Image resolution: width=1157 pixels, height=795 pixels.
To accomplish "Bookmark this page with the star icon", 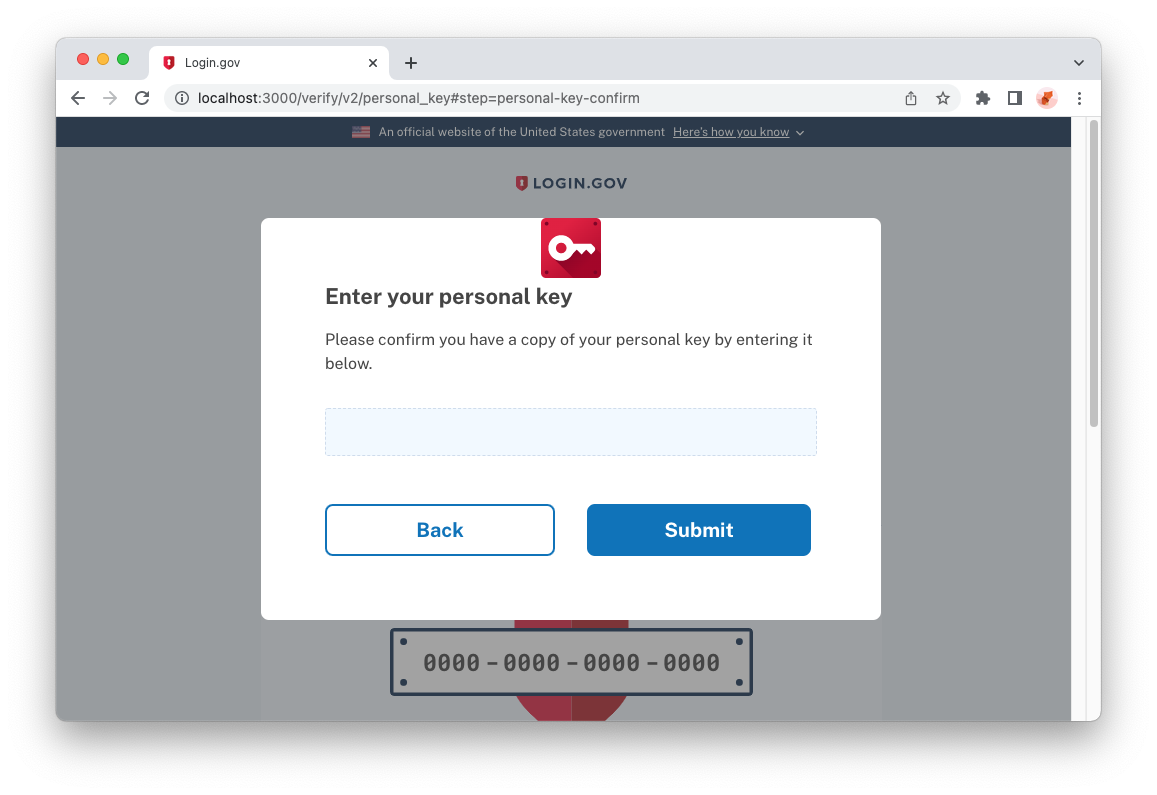I will coord(943,98).
